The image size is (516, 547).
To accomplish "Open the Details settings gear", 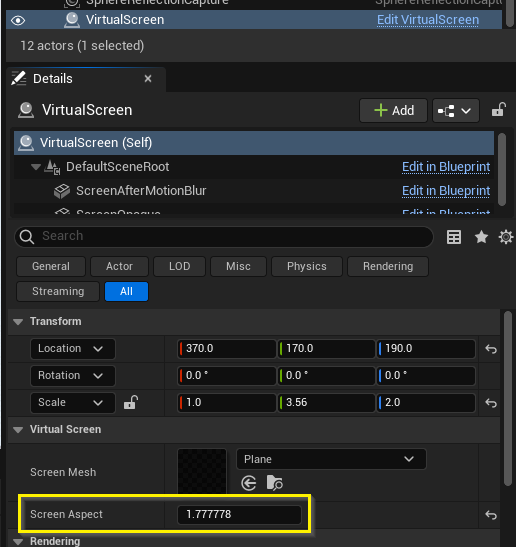I will coord(506,237).
